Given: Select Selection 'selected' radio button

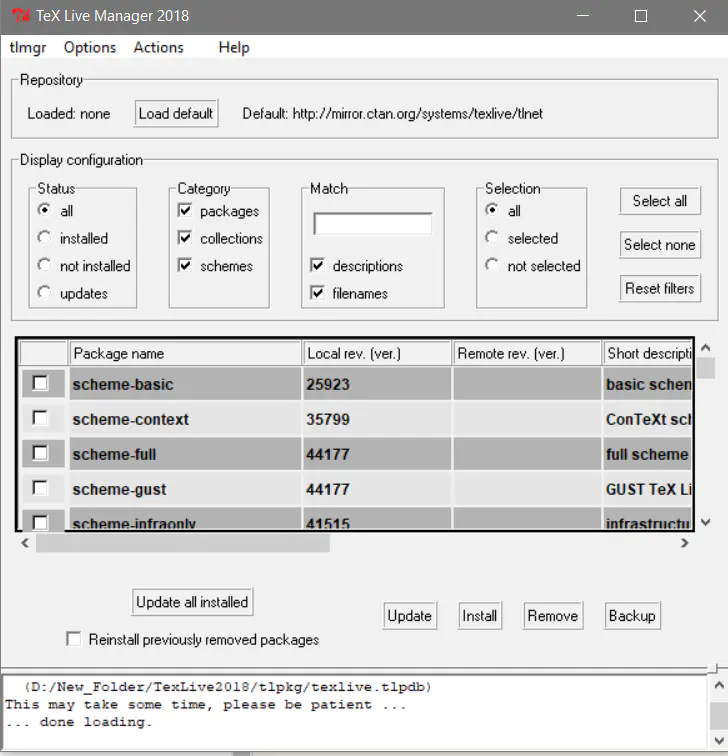Looking at the screenshot, I should point(492,238).
